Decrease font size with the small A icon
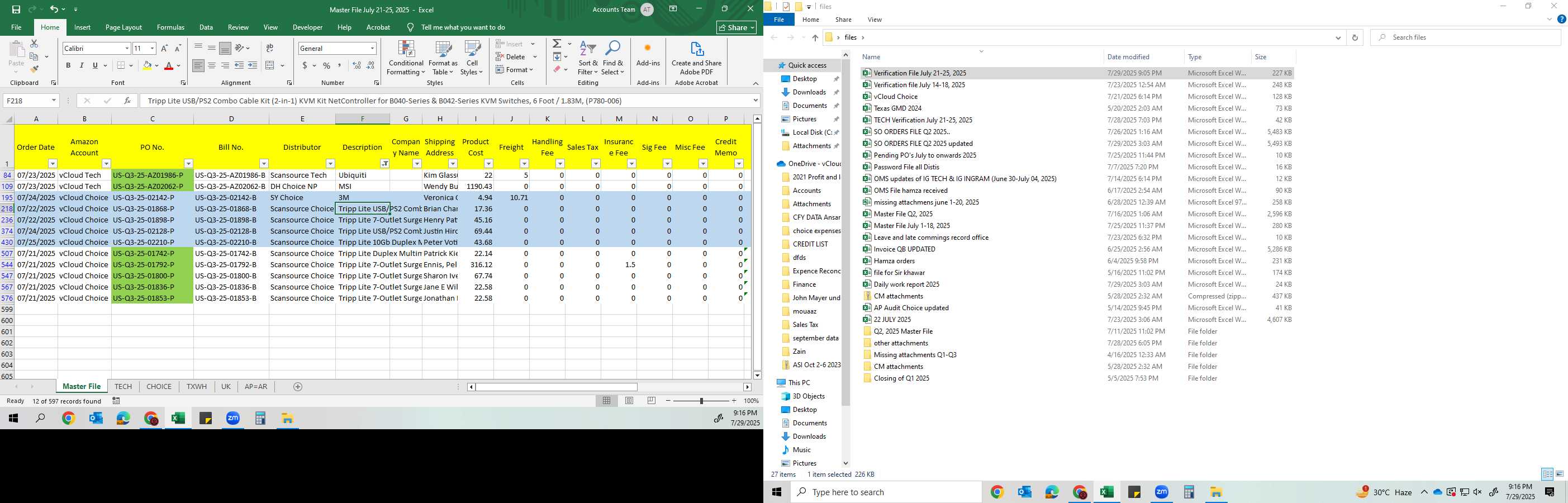Screen dimensions: 1568x503 [178, 48]
